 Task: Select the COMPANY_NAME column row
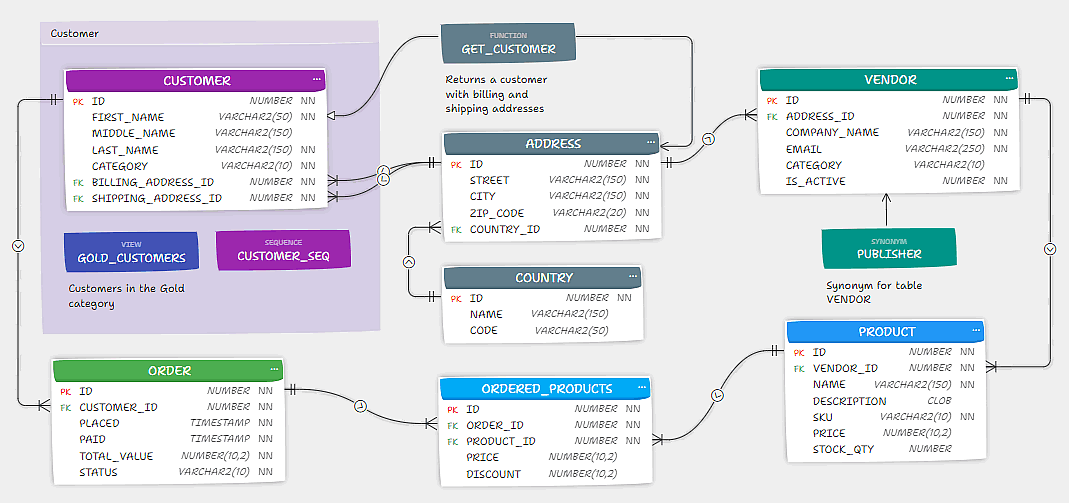(889, 132)
